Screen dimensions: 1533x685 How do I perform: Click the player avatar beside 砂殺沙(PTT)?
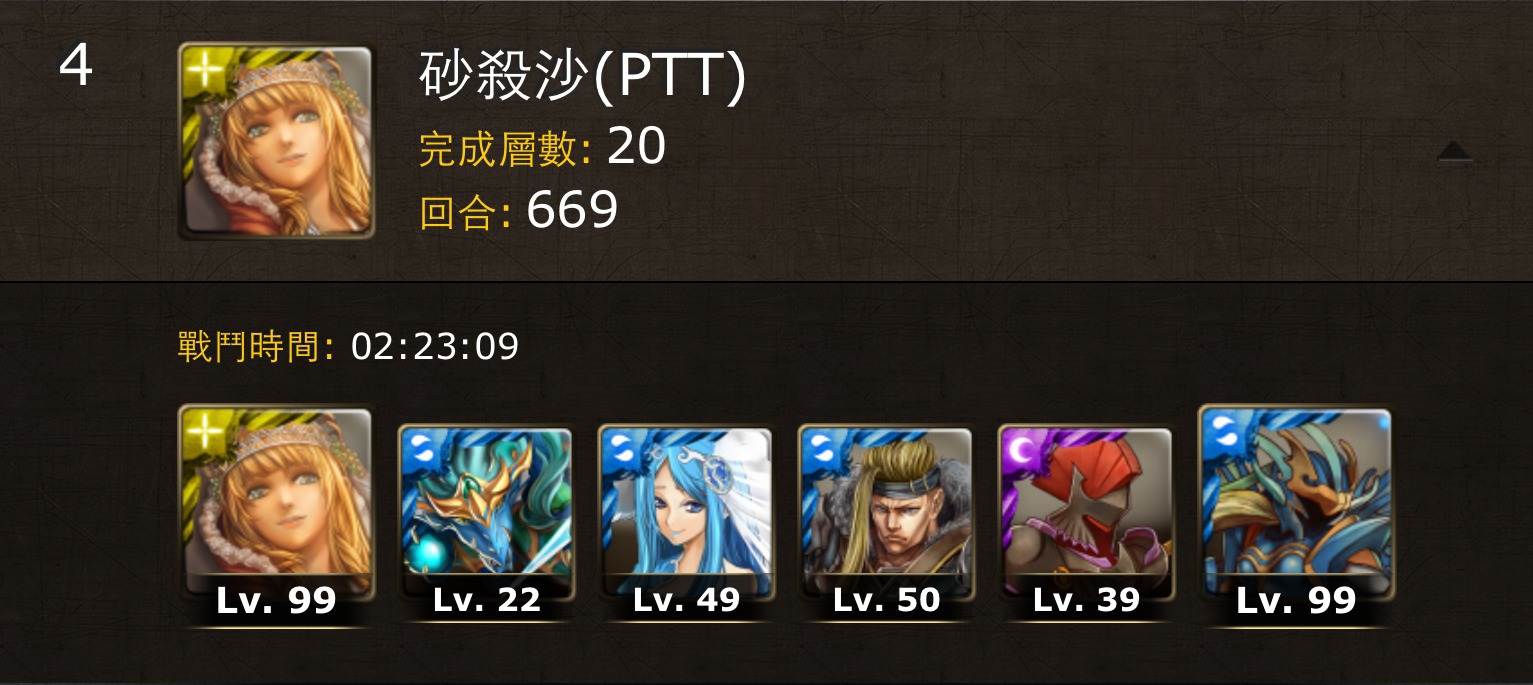276,140
